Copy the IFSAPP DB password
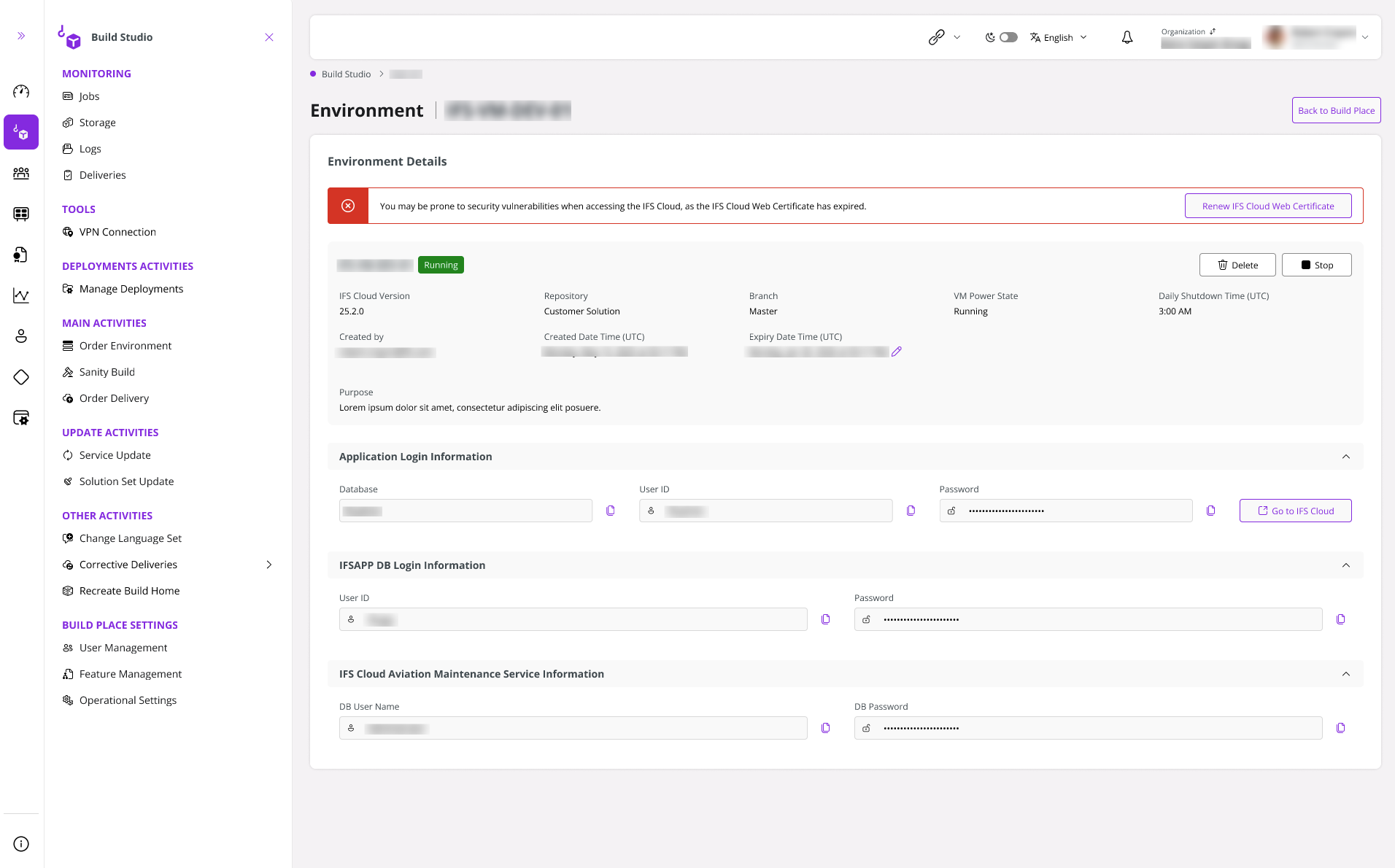The image size is (1395, 868). coord(1341,619)
